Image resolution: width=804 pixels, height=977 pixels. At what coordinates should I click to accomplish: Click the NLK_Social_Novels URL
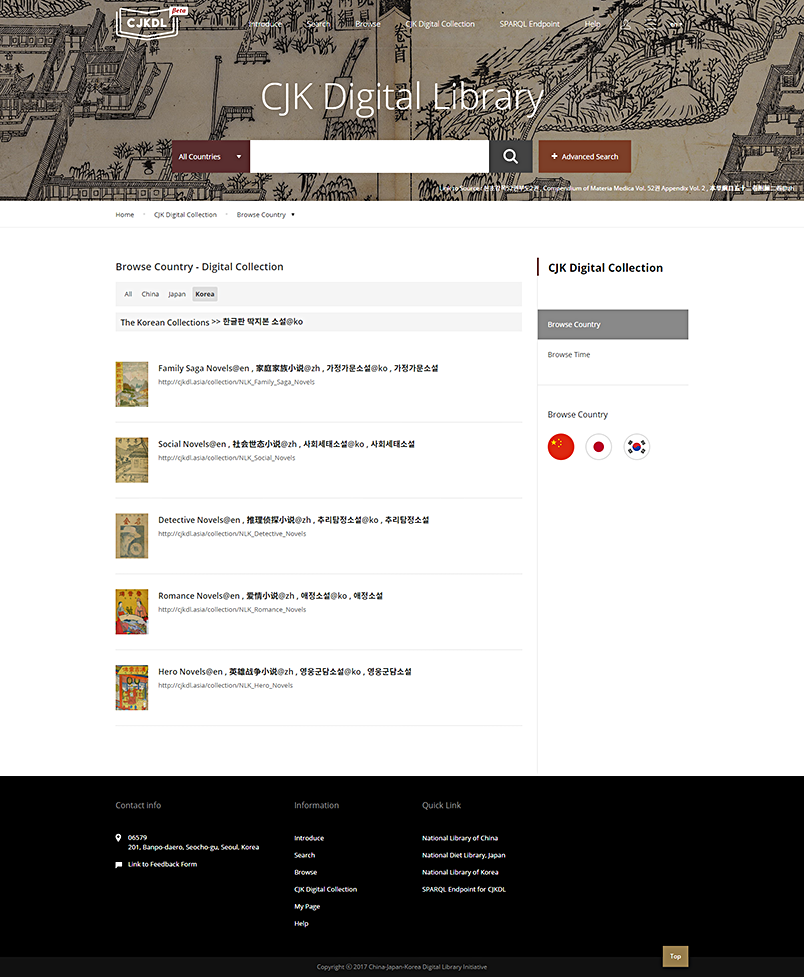click(226, 458)
